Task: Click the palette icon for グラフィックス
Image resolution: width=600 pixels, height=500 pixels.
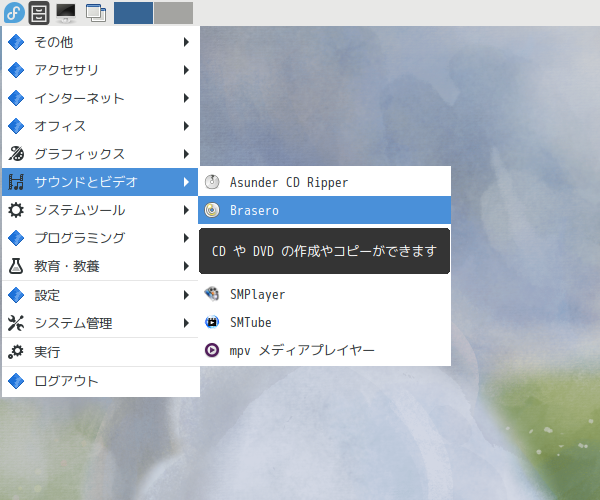Action: tap(16, 154)
